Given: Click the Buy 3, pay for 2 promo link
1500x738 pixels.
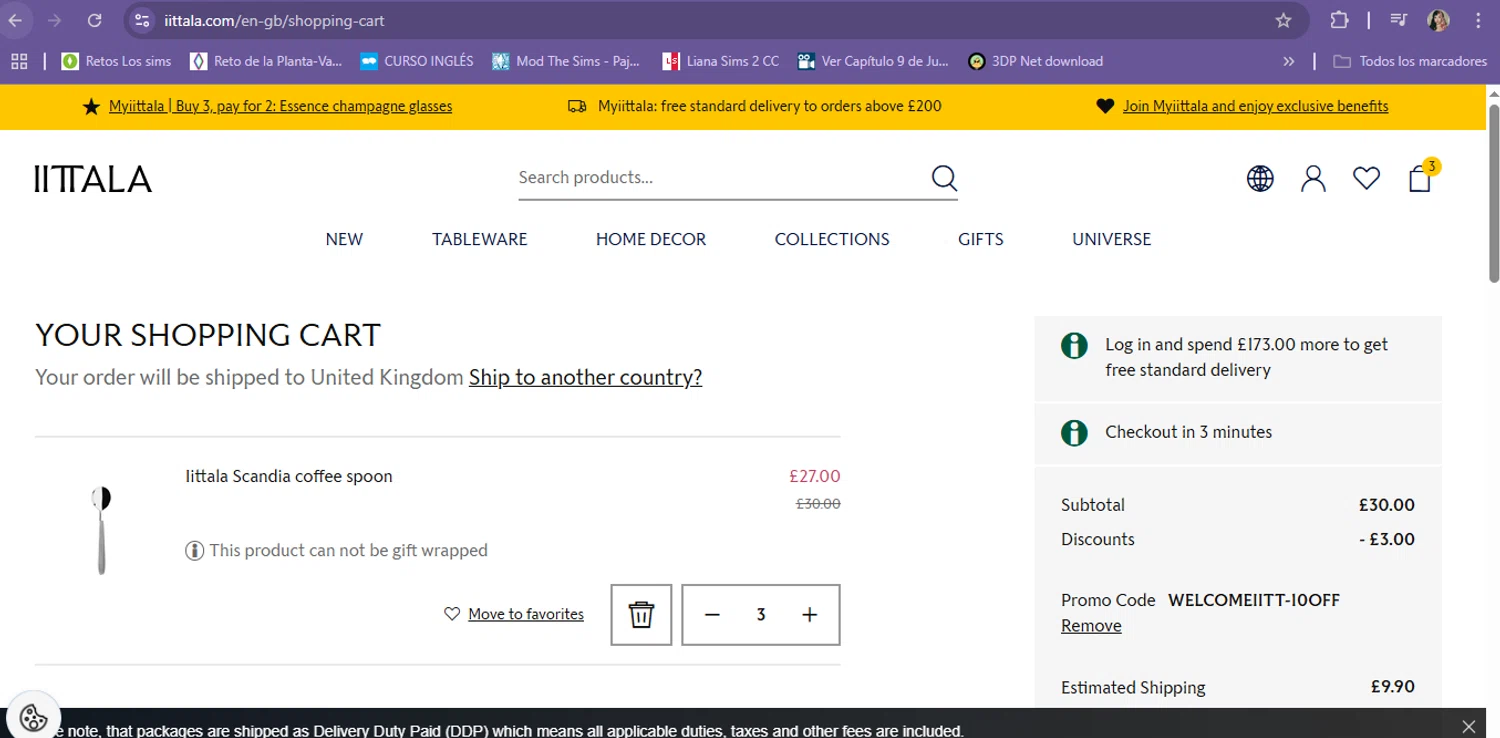Looking at the screenshot, I should 280,106.
